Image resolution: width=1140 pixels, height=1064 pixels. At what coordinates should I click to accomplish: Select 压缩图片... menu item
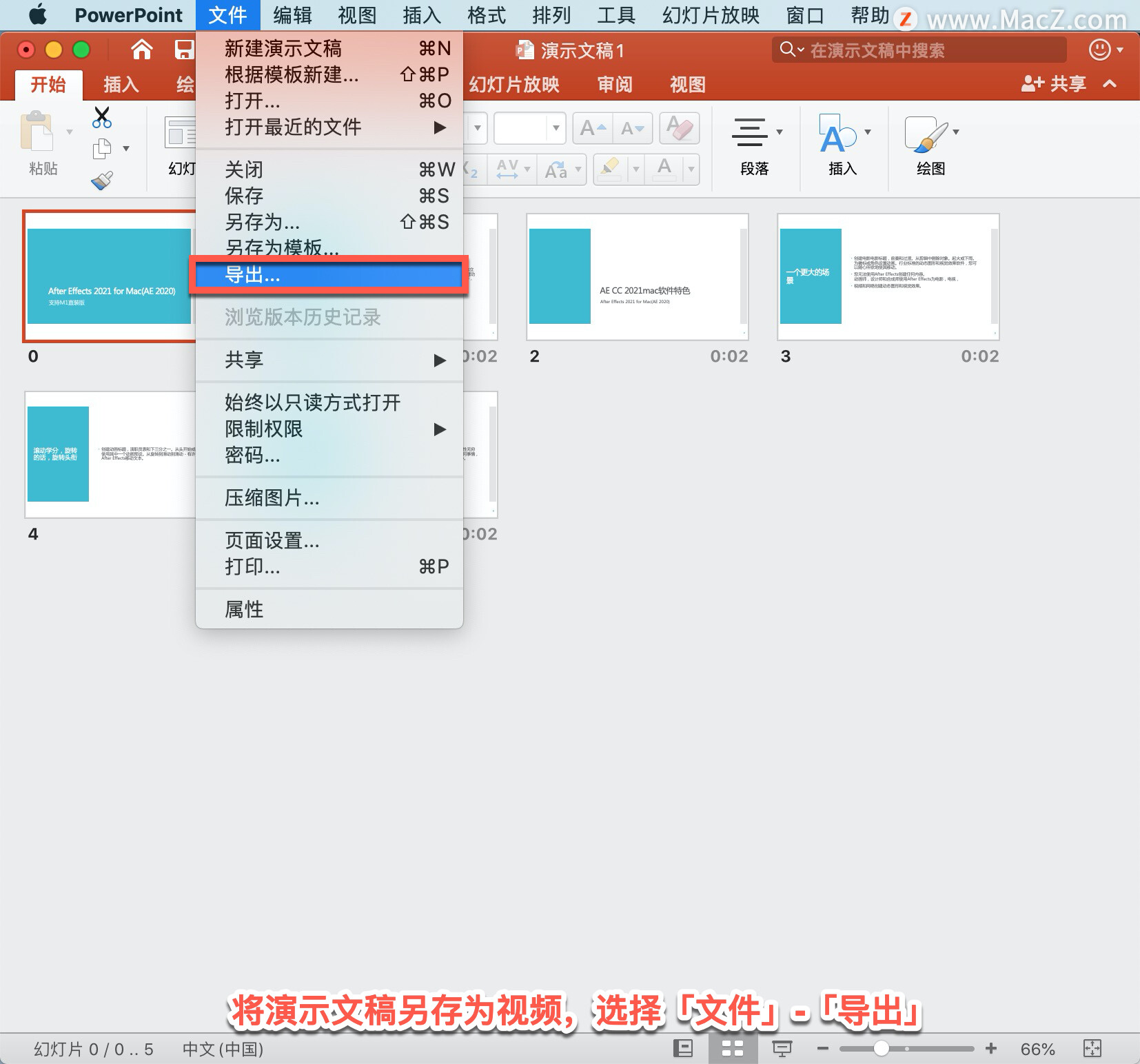(329, 498)
